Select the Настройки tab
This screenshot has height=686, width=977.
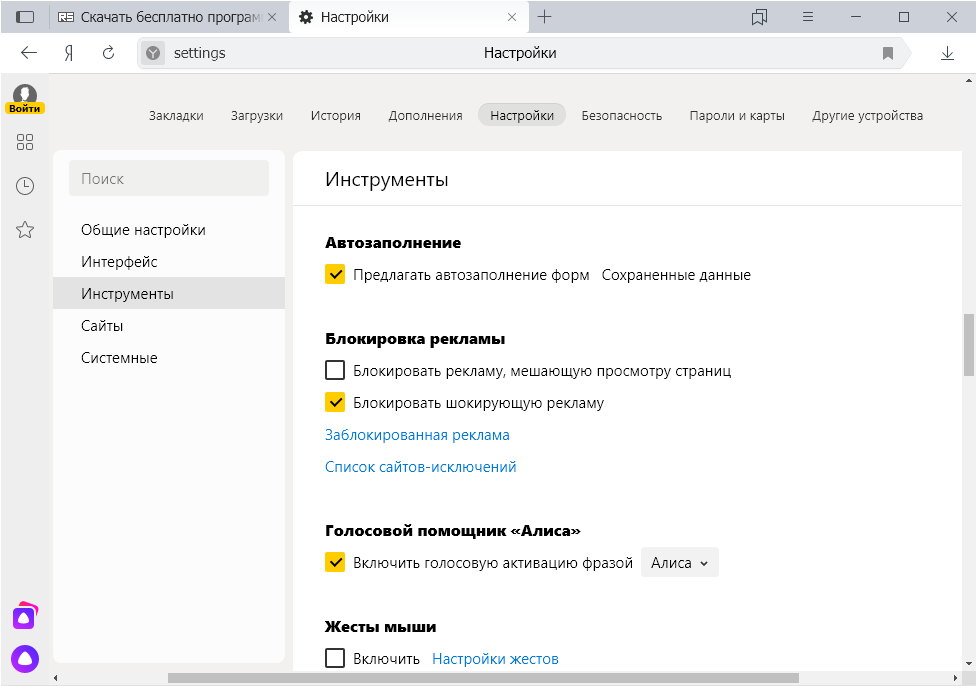(x=522, y=115)
